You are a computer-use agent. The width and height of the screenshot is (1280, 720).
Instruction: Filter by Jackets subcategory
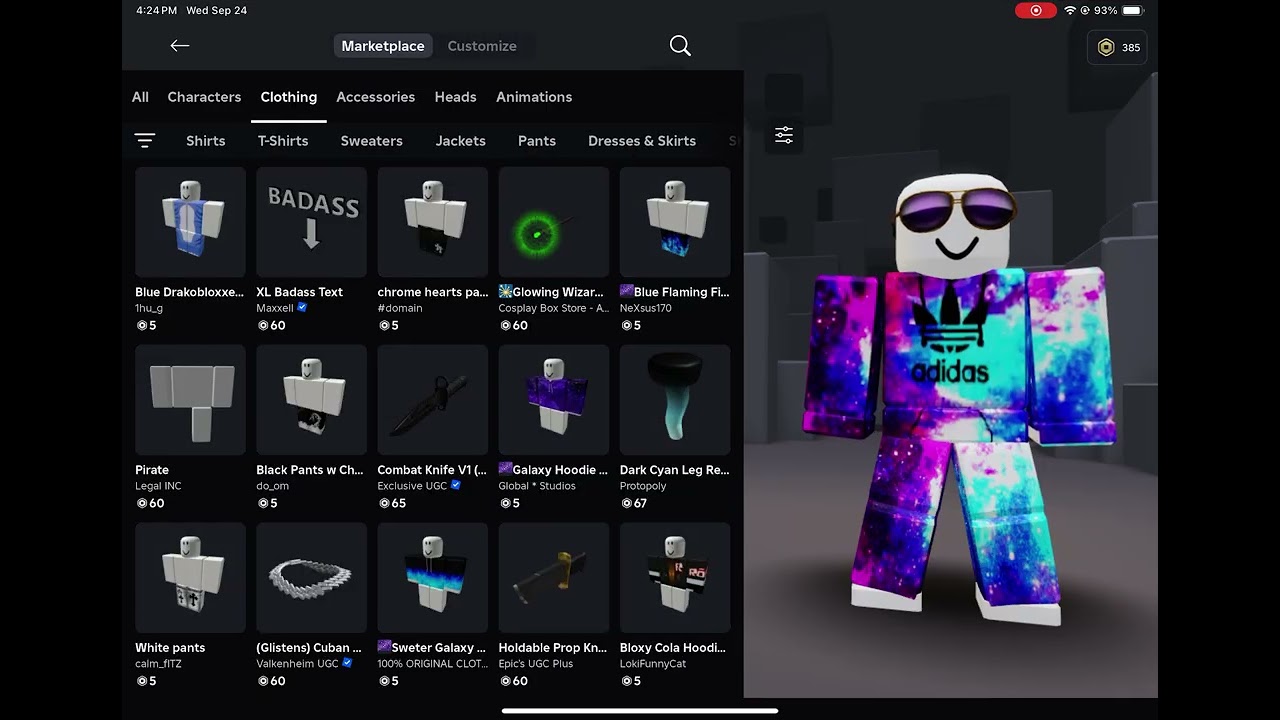coord(461,141)
